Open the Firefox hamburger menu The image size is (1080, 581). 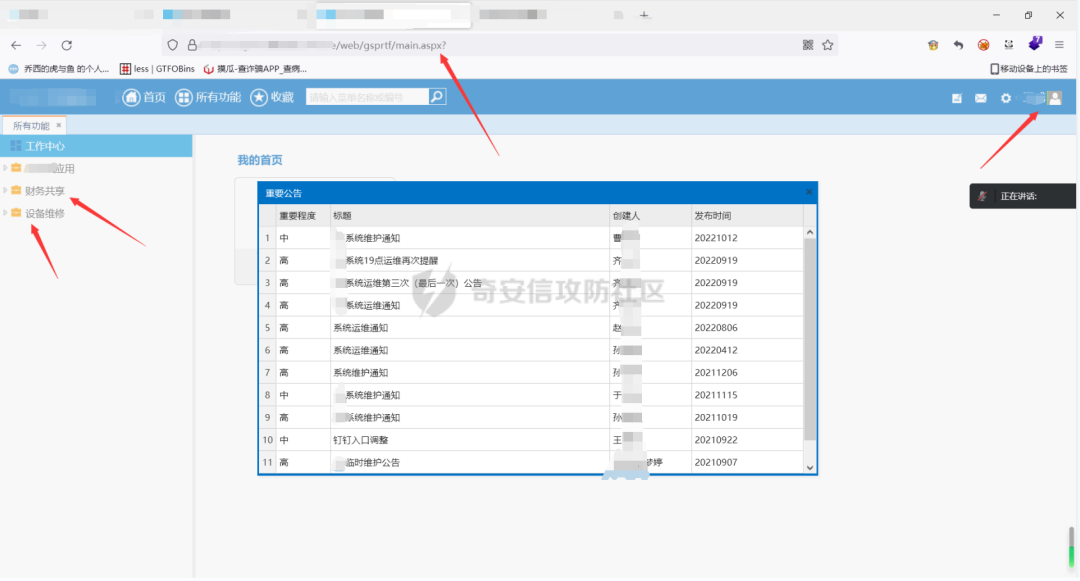click(x=1059, y=45)
